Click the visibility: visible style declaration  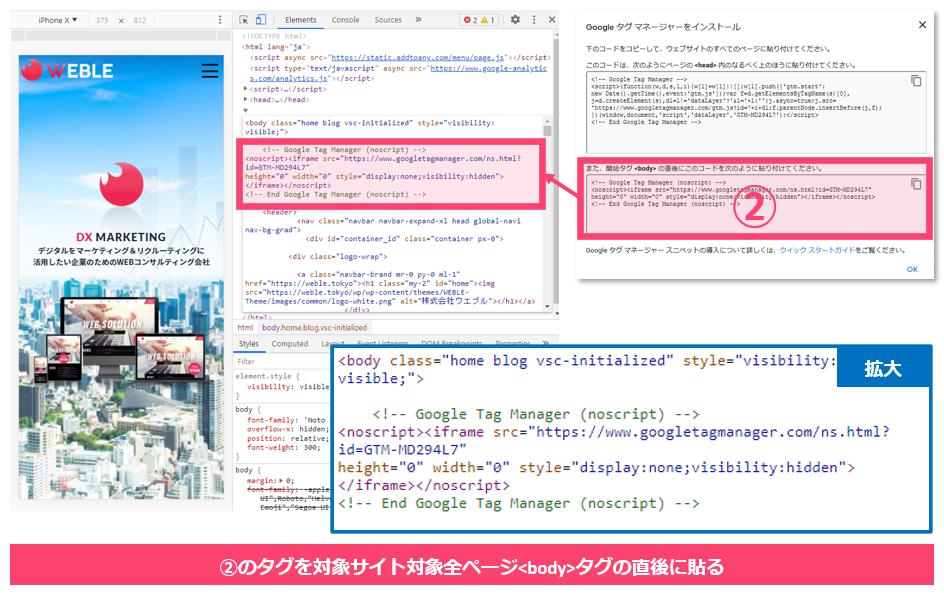pos(288,387)
